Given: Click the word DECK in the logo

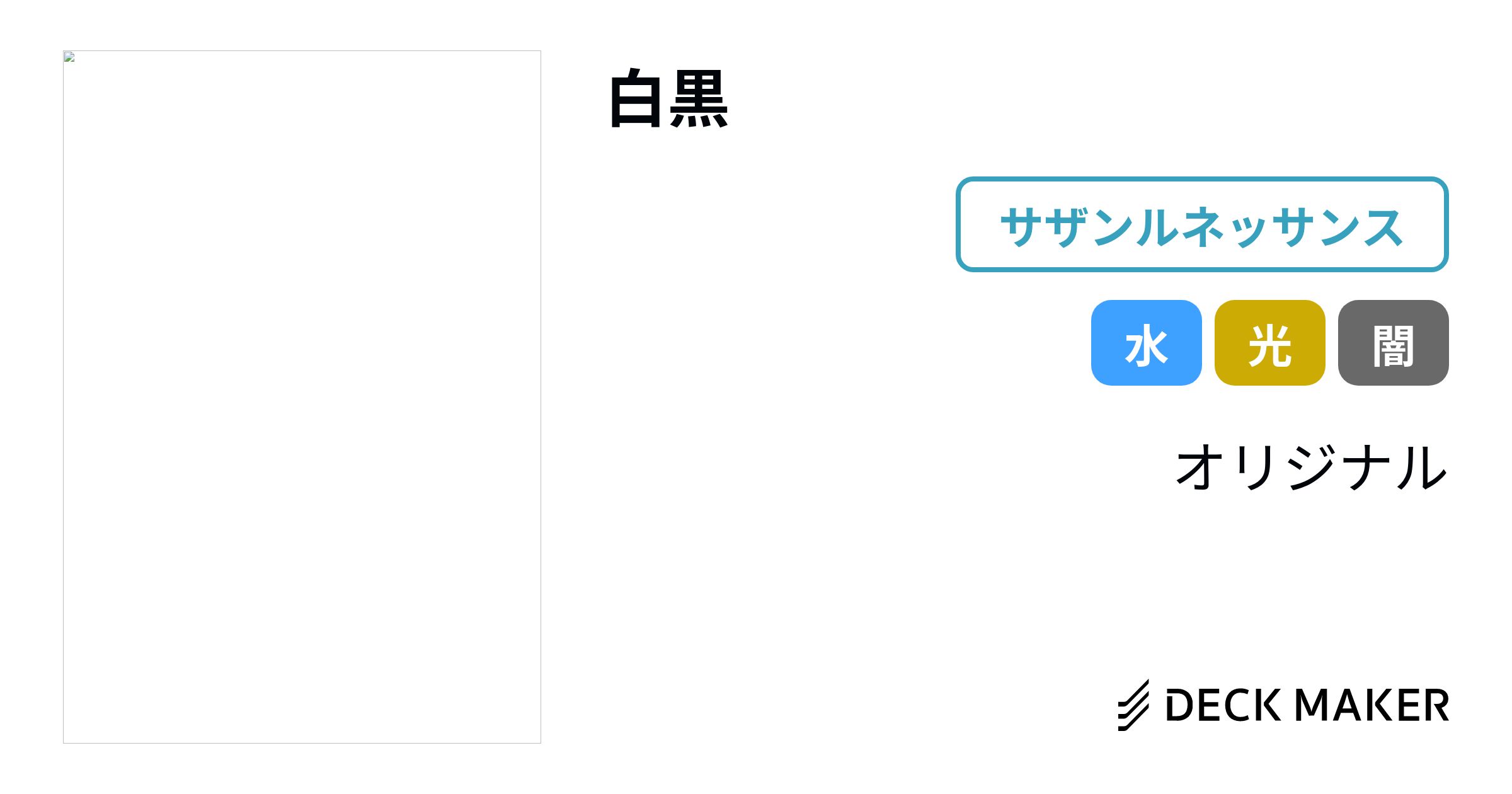Looking at the screenshot, I should pos(1223,705).
